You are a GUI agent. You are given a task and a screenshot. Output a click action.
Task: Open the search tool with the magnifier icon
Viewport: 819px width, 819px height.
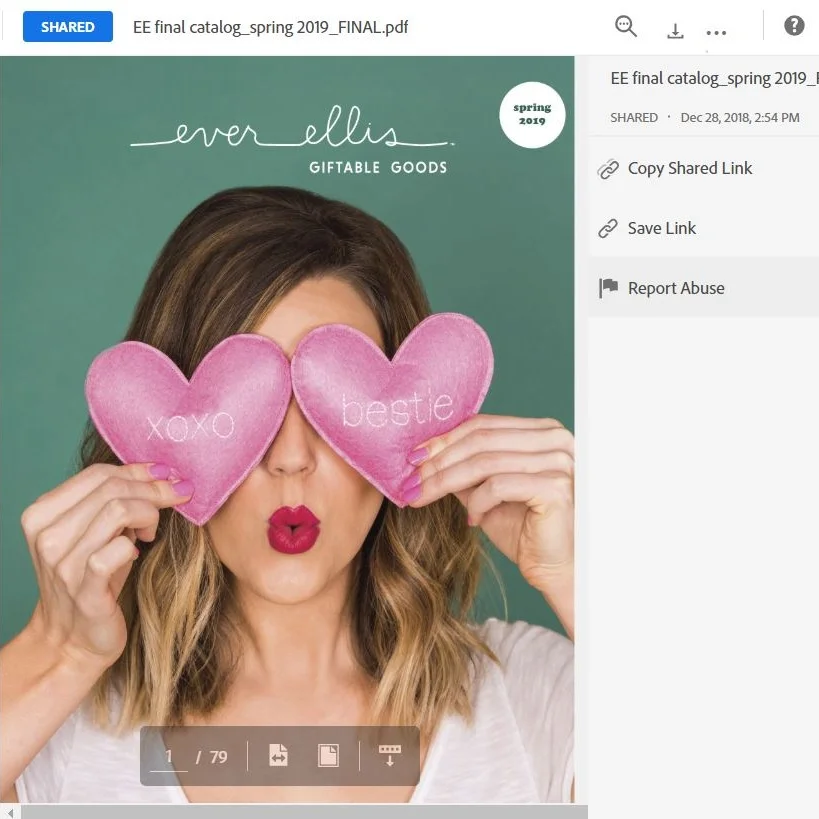(625, 27)
